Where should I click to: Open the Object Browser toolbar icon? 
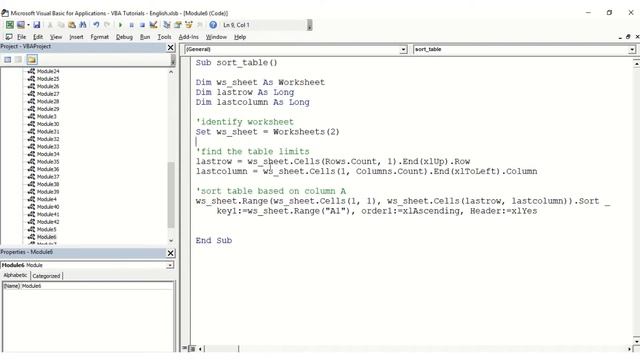(x=189, y=25)
